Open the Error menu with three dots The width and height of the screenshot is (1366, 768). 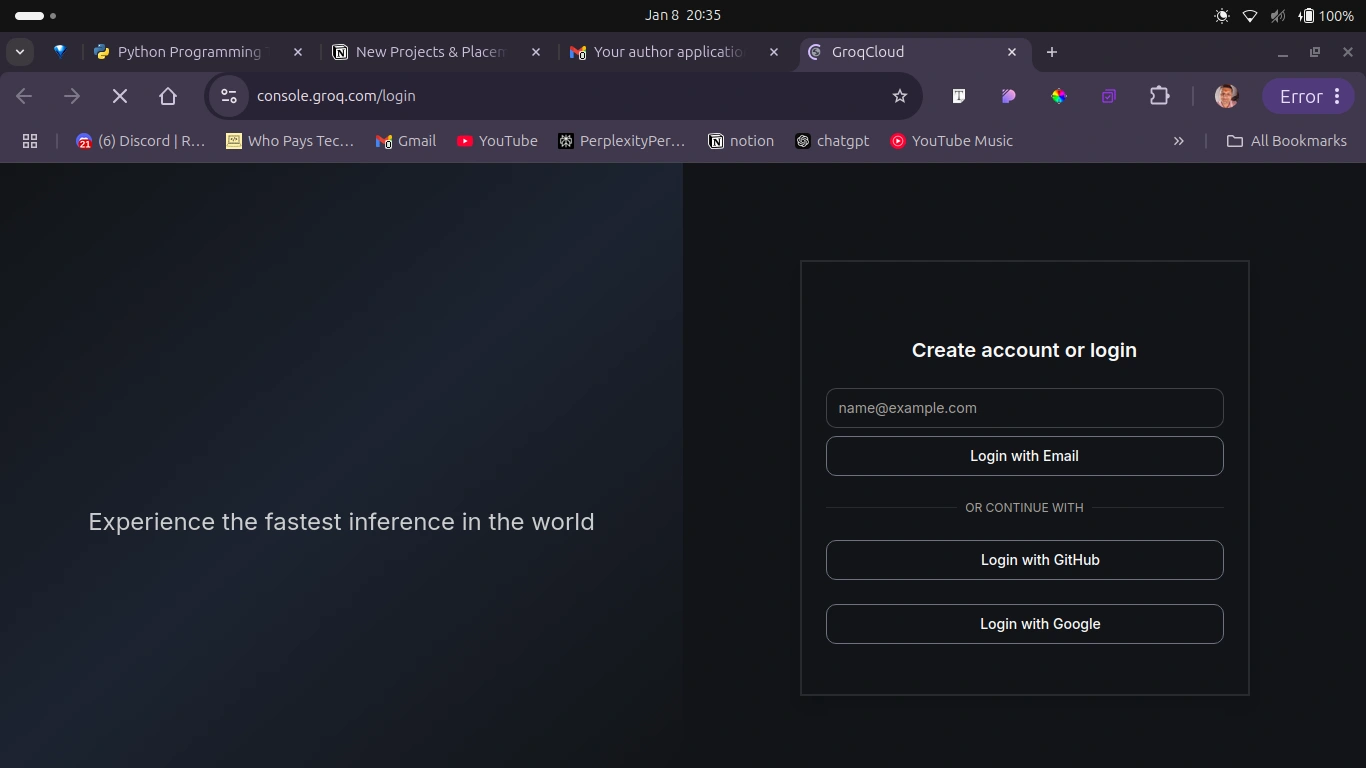click(1309, 96)
